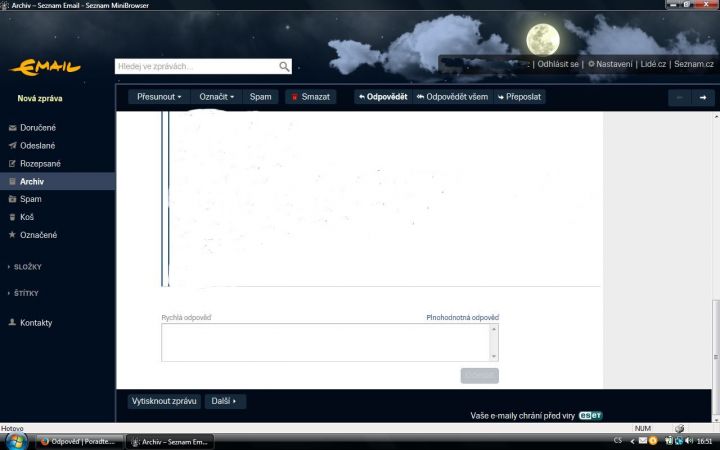The image size is (720, 450).
Task: Click the Plnohodnotná odpověď link
Action: (462, 317)
